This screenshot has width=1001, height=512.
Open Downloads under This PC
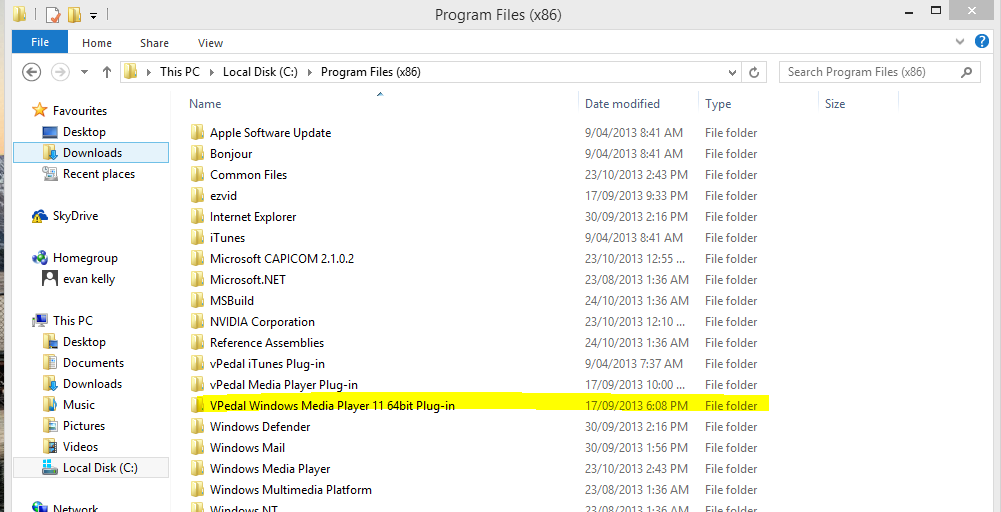[x=92, y=384]
